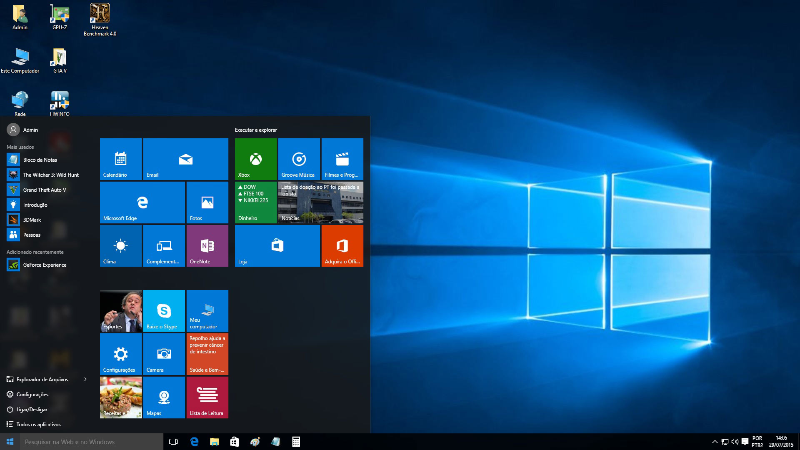
Task: Open the Store taskbar icon
Action: coord(235,442)
